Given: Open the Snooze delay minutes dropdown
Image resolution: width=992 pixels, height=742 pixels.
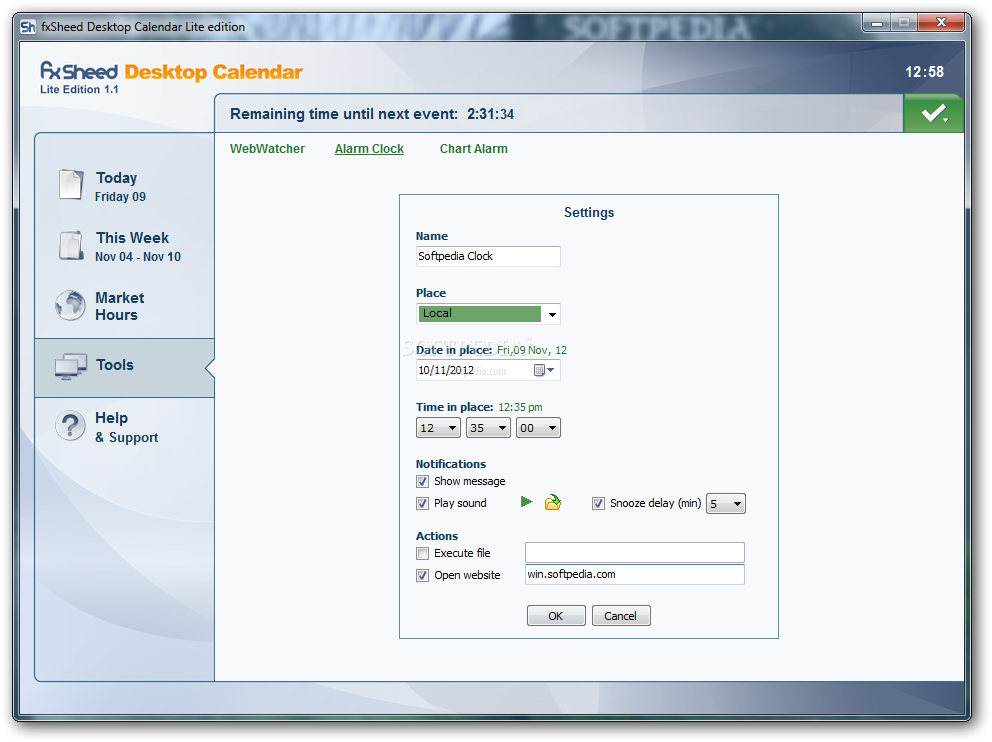Looking at the screenshot, I should (726, 504).
